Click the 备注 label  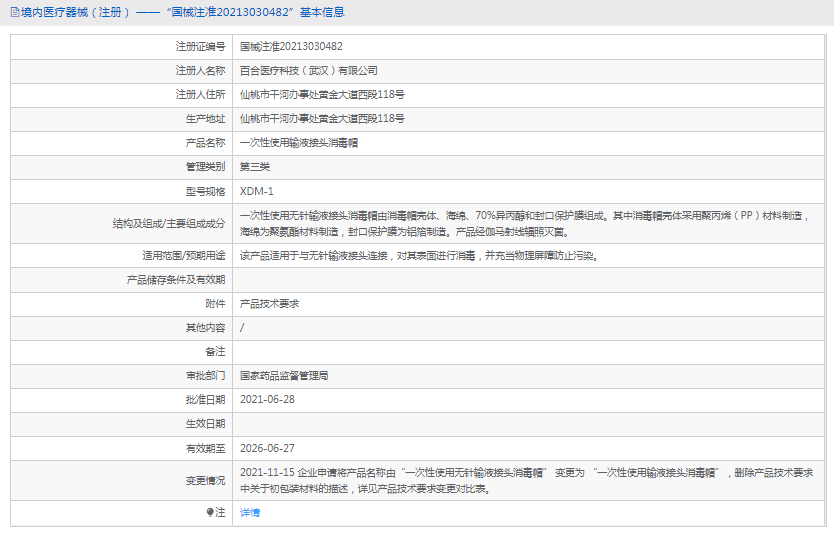[x=215, y=352]
